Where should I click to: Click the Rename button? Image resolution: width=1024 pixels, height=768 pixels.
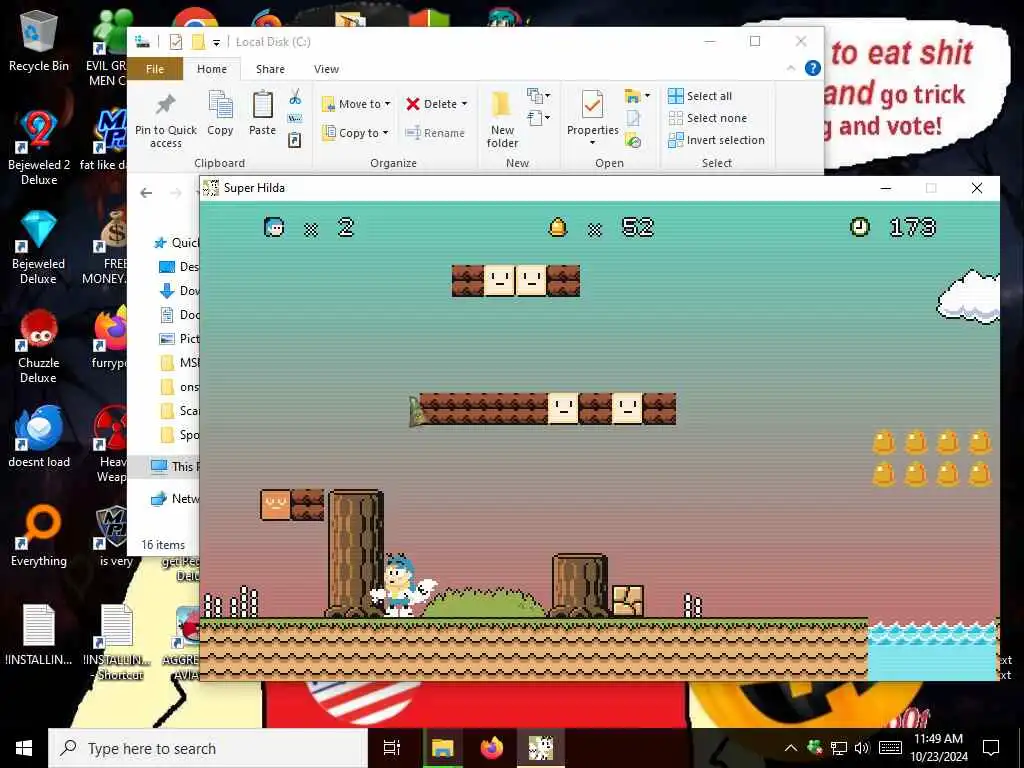[435, 133]
